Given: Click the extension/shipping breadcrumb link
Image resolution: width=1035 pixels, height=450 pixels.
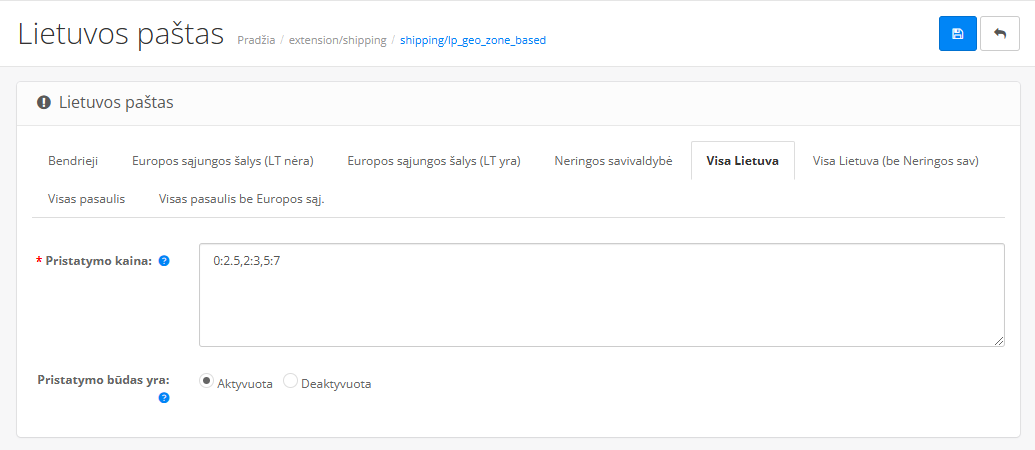Looking at the screenshot, I should (x=337, y=41).
